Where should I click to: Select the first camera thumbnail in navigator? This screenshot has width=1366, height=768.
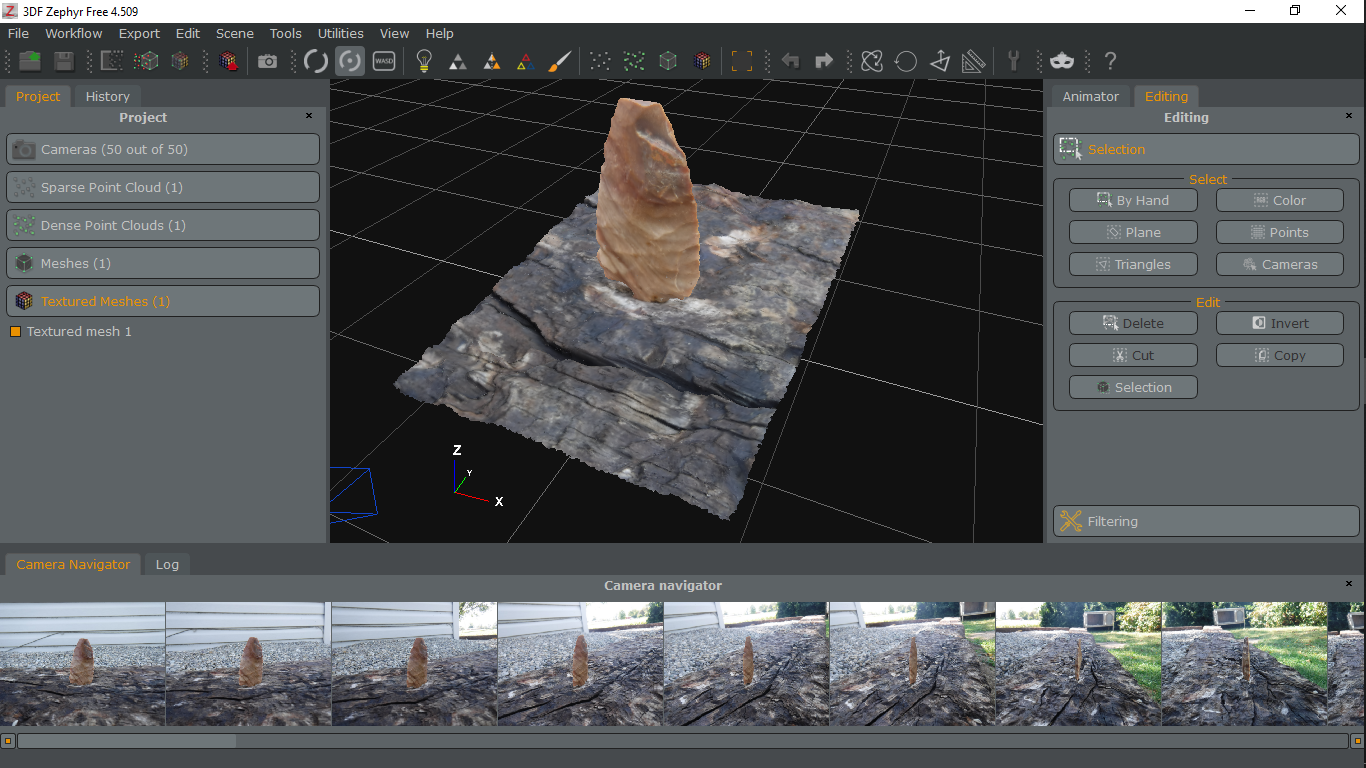tap(83, 663)
